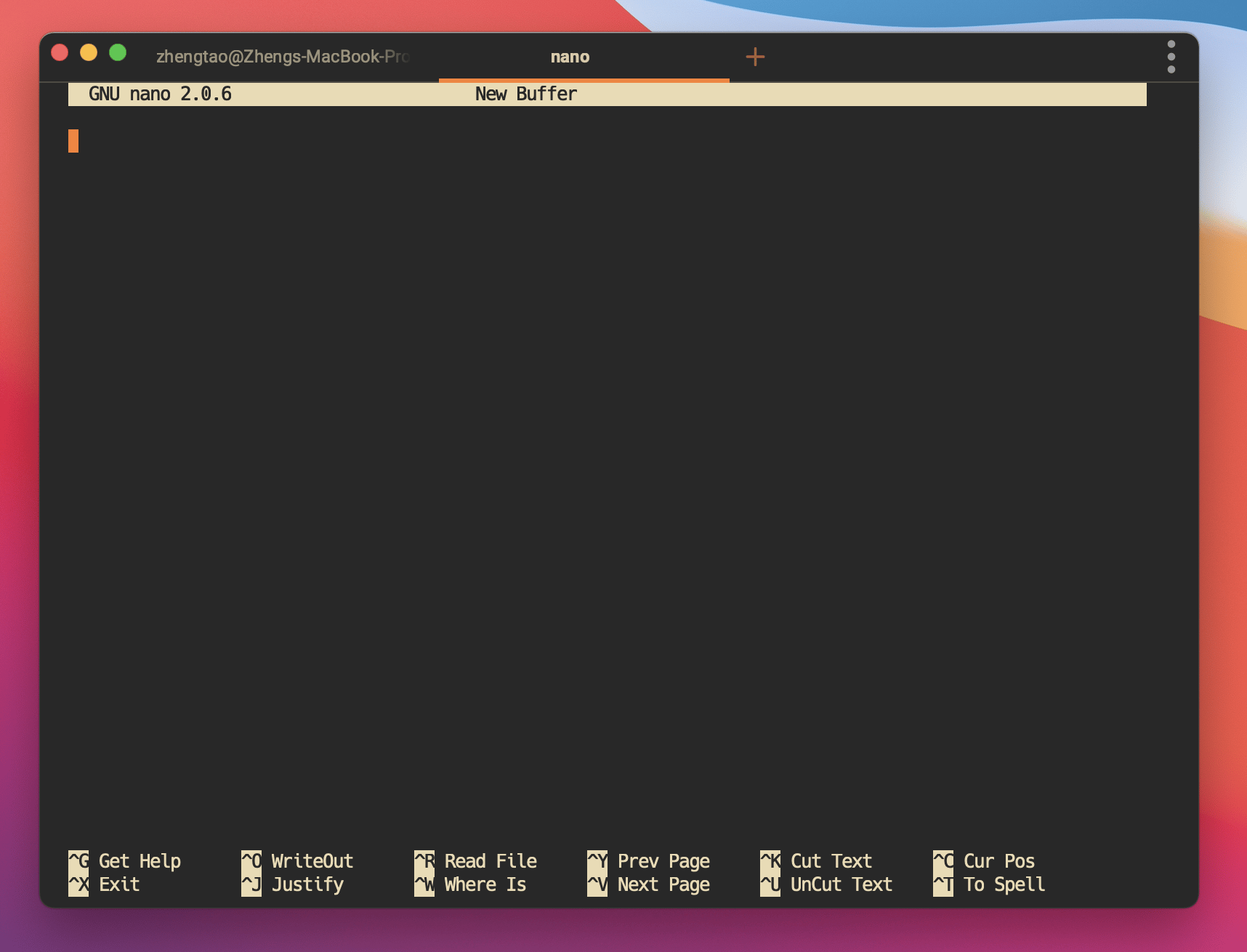The height and width of the screenshot is (952, 1247).
Task: Click the ^J Justify shortcut label
Action: coord(292,884)
